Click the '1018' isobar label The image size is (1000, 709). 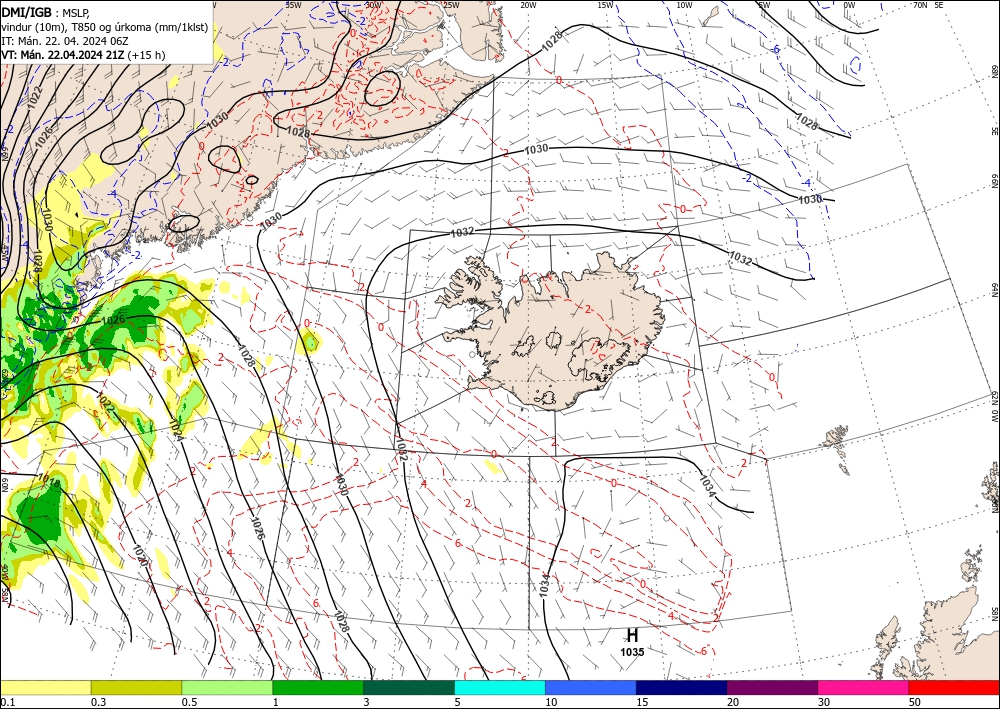tap(50, 481)
